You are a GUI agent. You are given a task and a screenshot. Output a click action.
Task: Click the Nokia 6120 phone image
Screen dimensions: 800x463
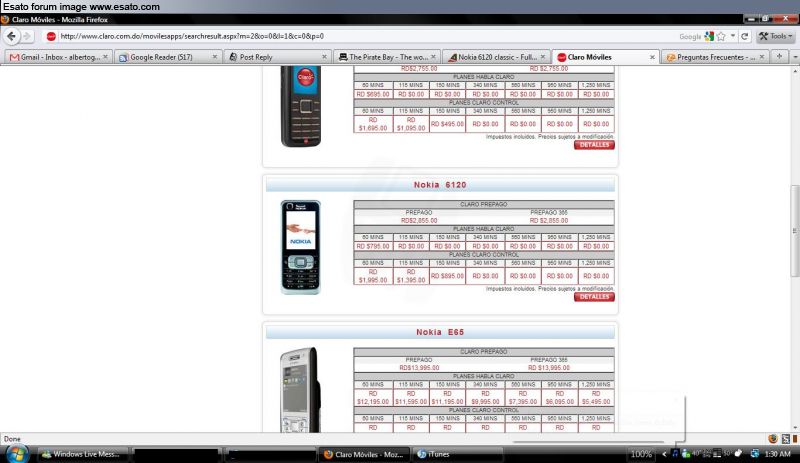pos(301,247)
